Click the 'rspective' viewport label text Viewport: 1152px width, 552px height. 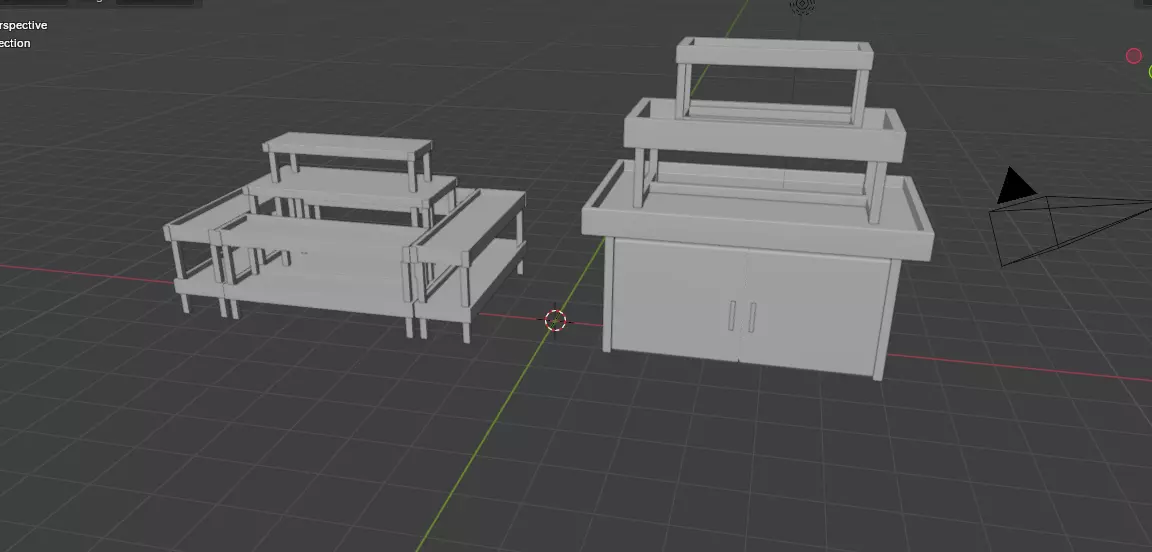[x=24, y=25]
